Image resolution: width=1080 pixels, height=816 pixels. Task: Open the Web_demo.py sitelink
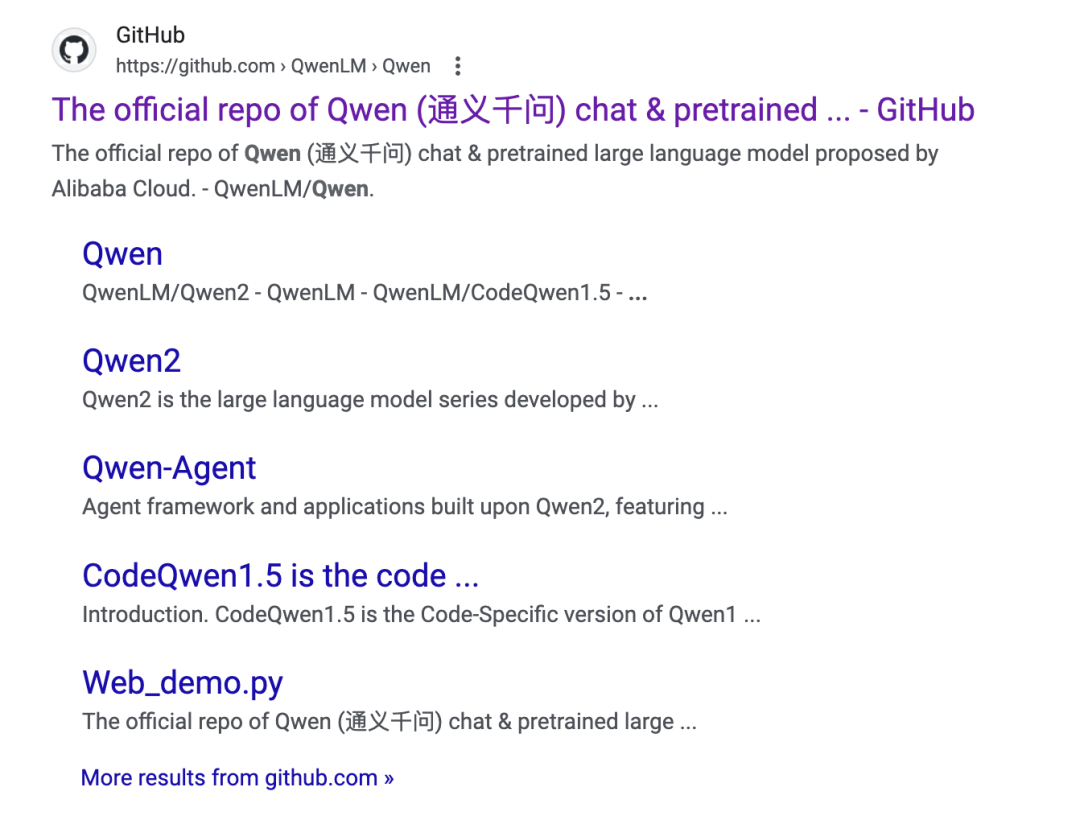(183, 683)
